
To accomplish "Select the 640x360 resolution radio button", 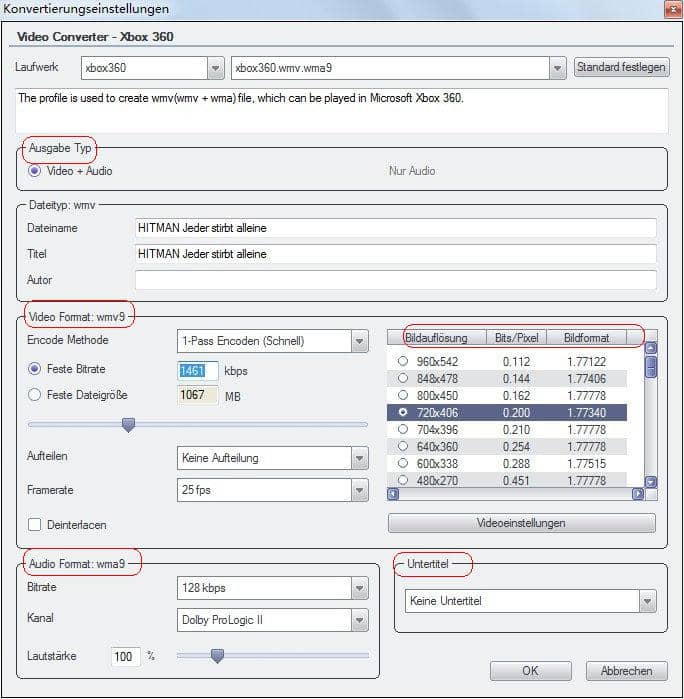I will point(403,446).
